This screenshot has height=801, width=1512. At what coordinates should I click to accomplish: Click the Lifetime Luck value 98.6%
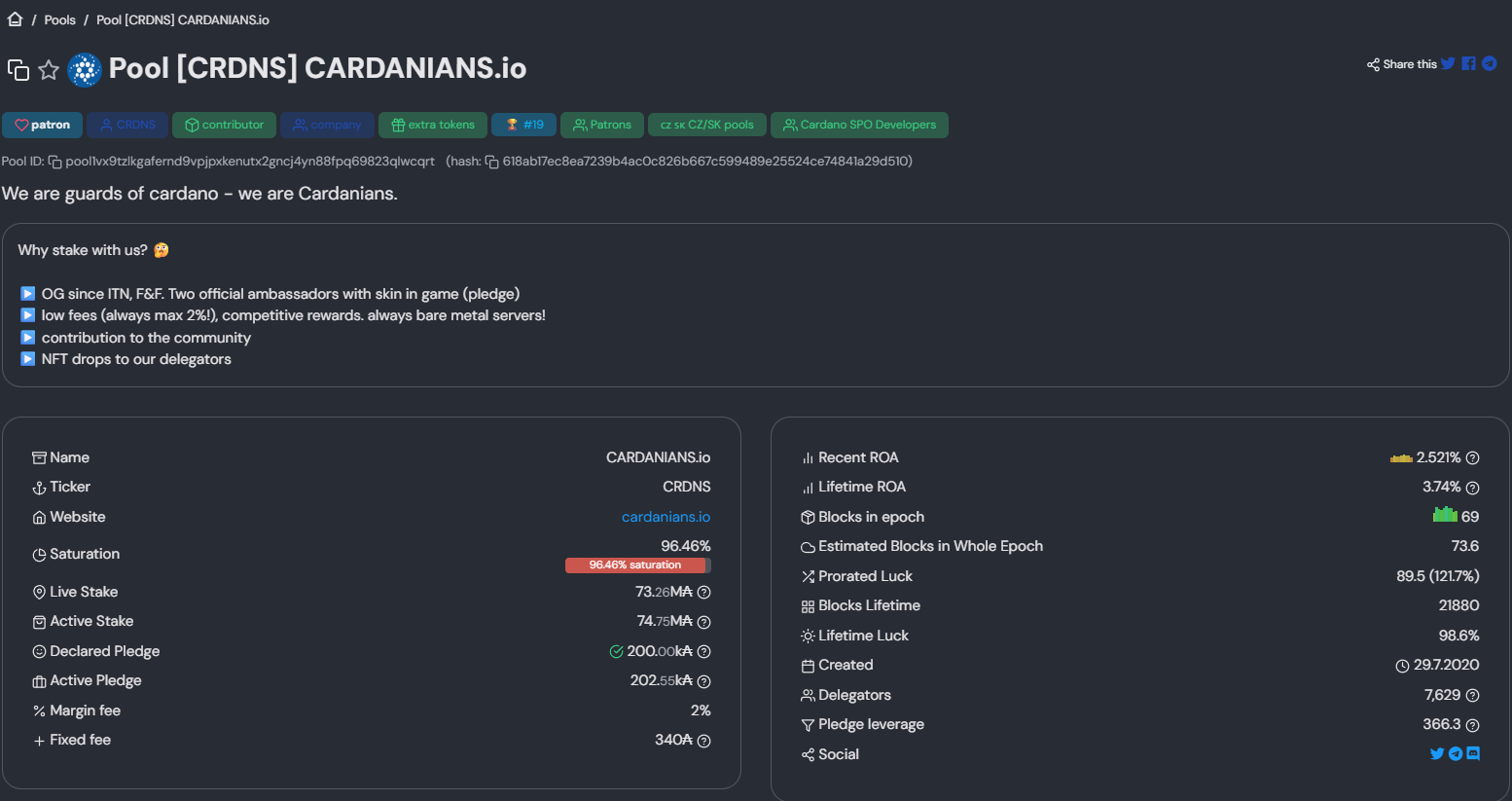(x=1459, y=636)
